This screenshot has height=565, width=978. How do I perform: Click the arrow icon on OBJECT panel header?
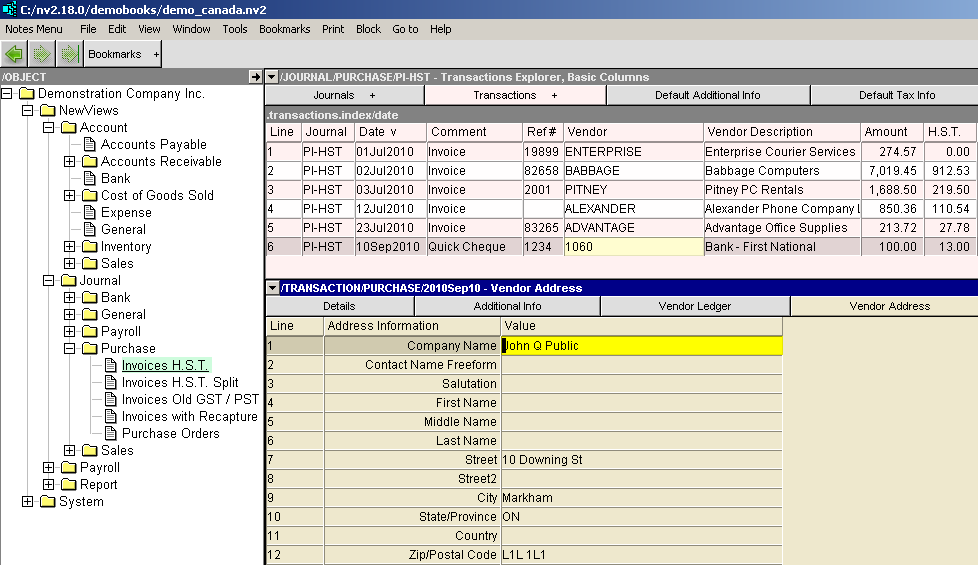coord(255,77)
